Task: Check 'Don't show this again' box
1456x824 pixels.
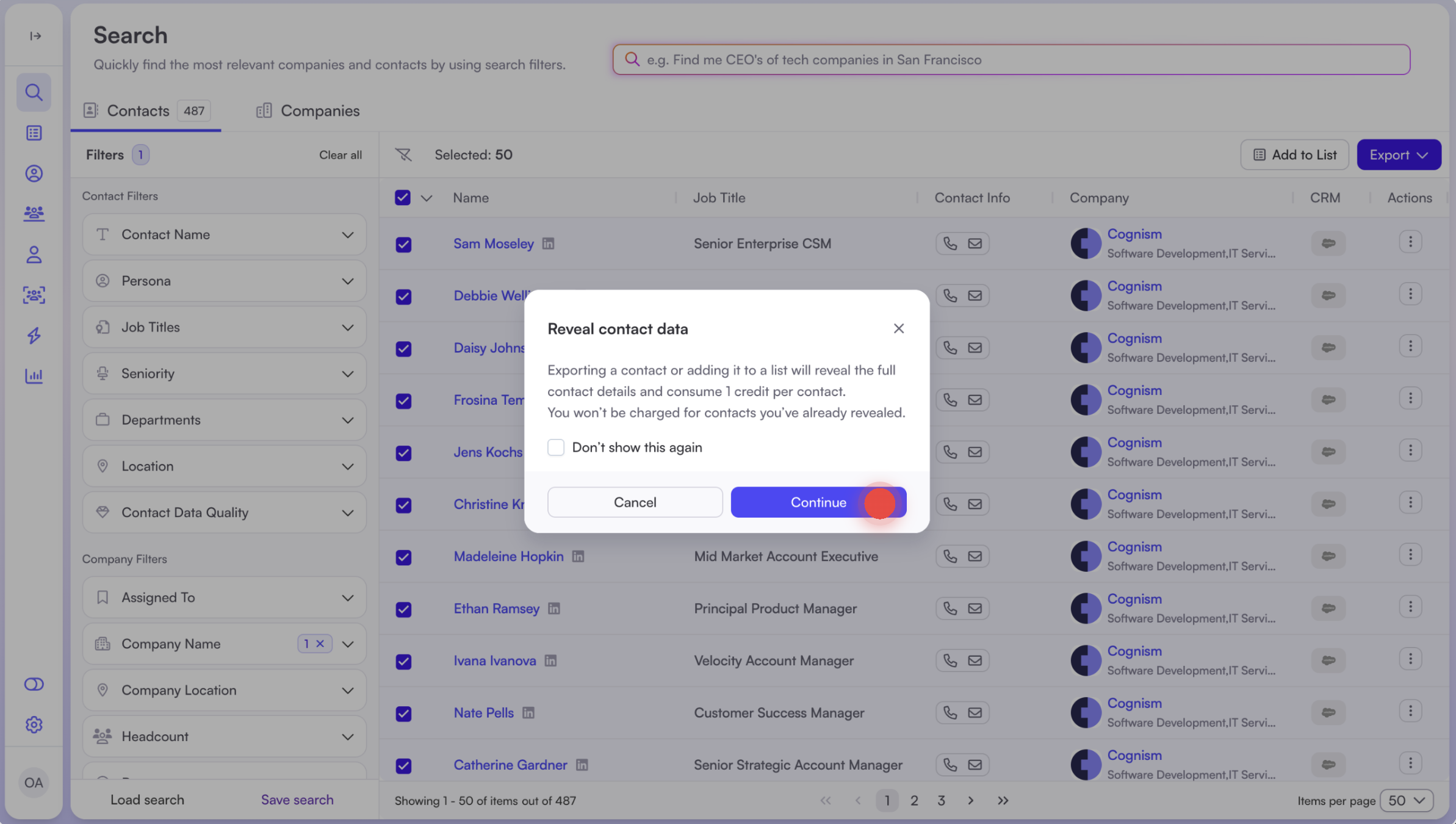Action: pos(555,447)
